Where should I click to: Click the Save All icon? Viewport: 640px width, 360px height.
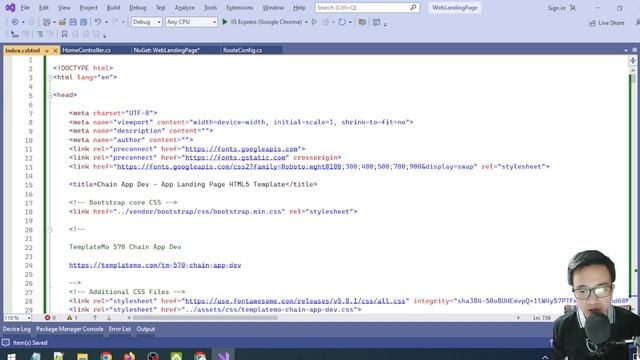(83, 22)
